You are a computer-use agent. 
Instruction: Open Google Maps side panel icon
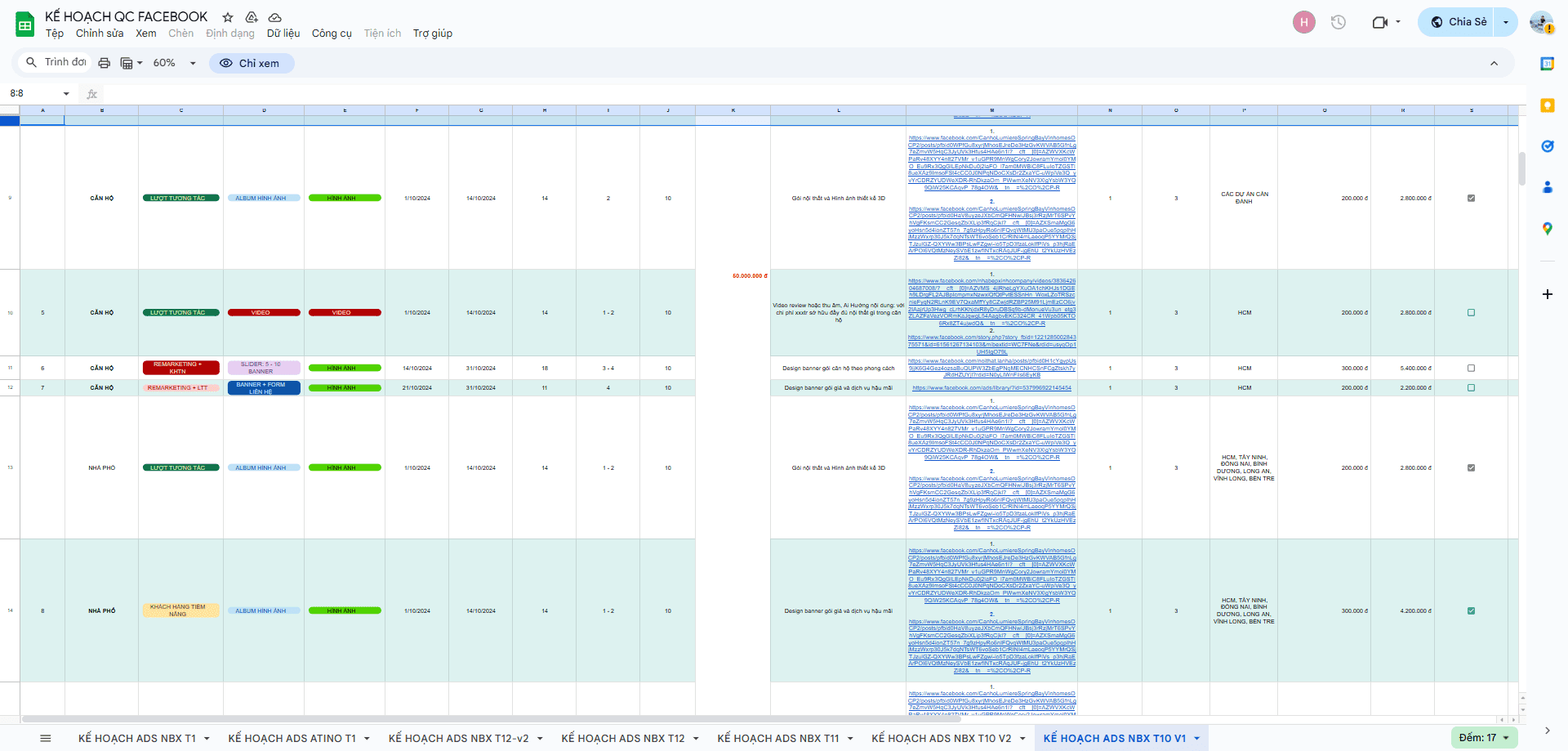(x=1547, y=229)
